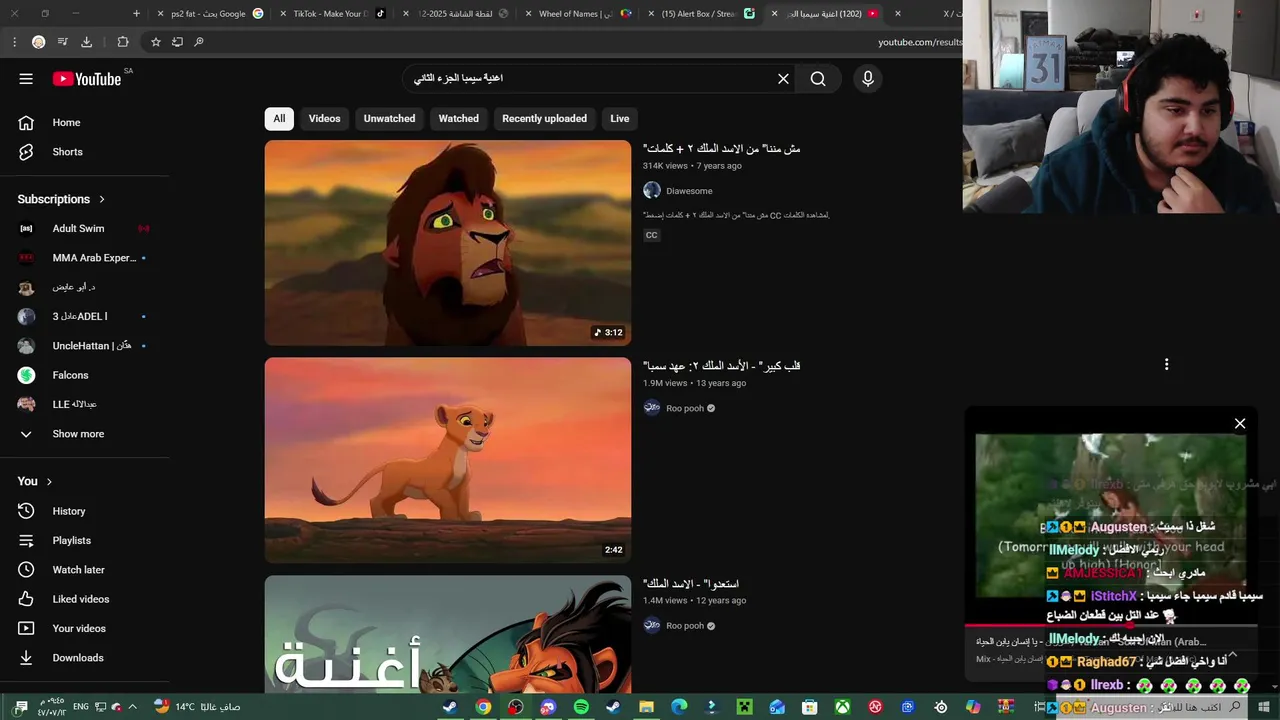Start voice search with the microphone
The width and height of the screenshot is (1280, 720).
click(x=867, y=79)
